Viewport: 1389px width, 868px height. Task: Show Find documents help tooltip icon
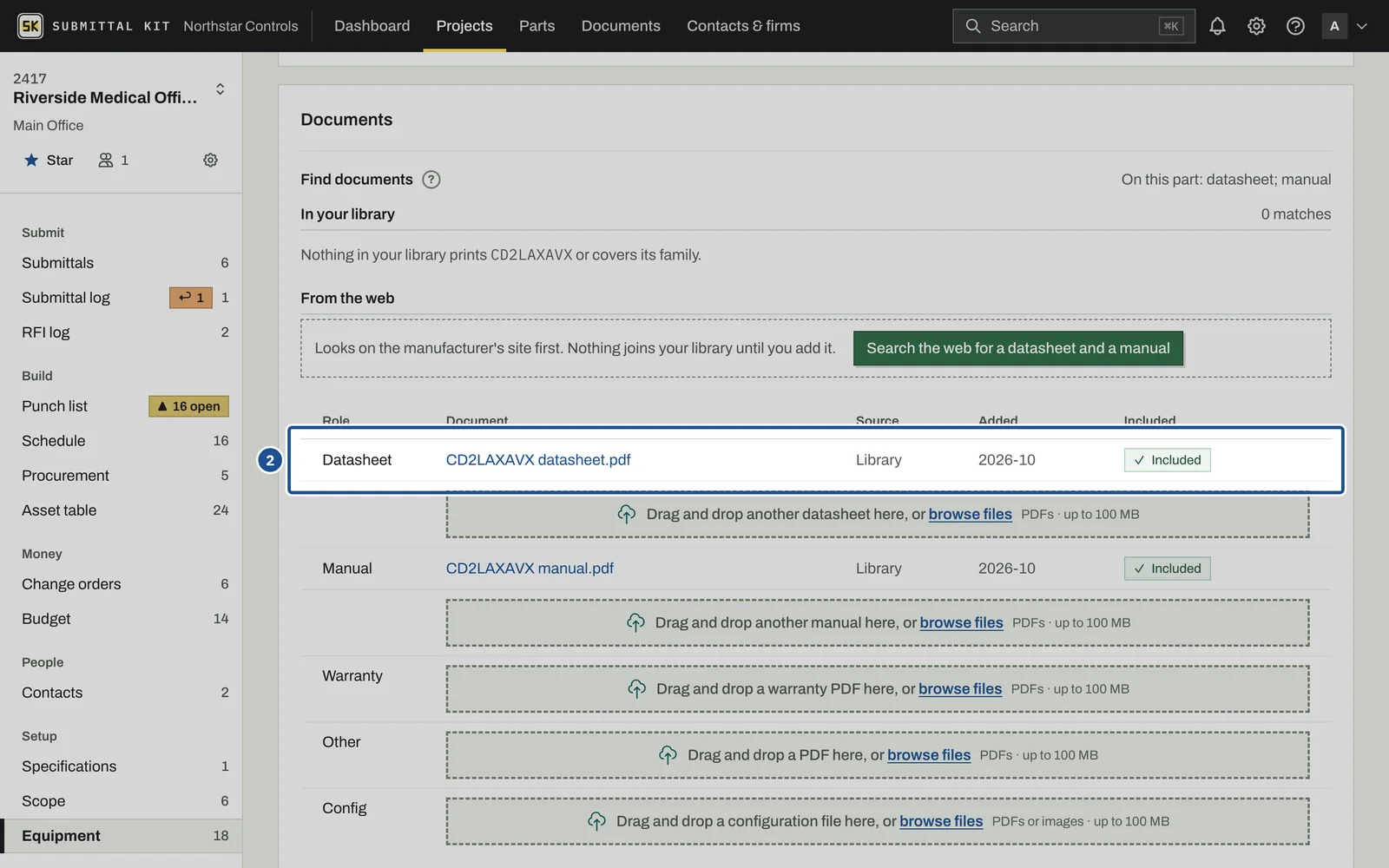click(431, 180)
